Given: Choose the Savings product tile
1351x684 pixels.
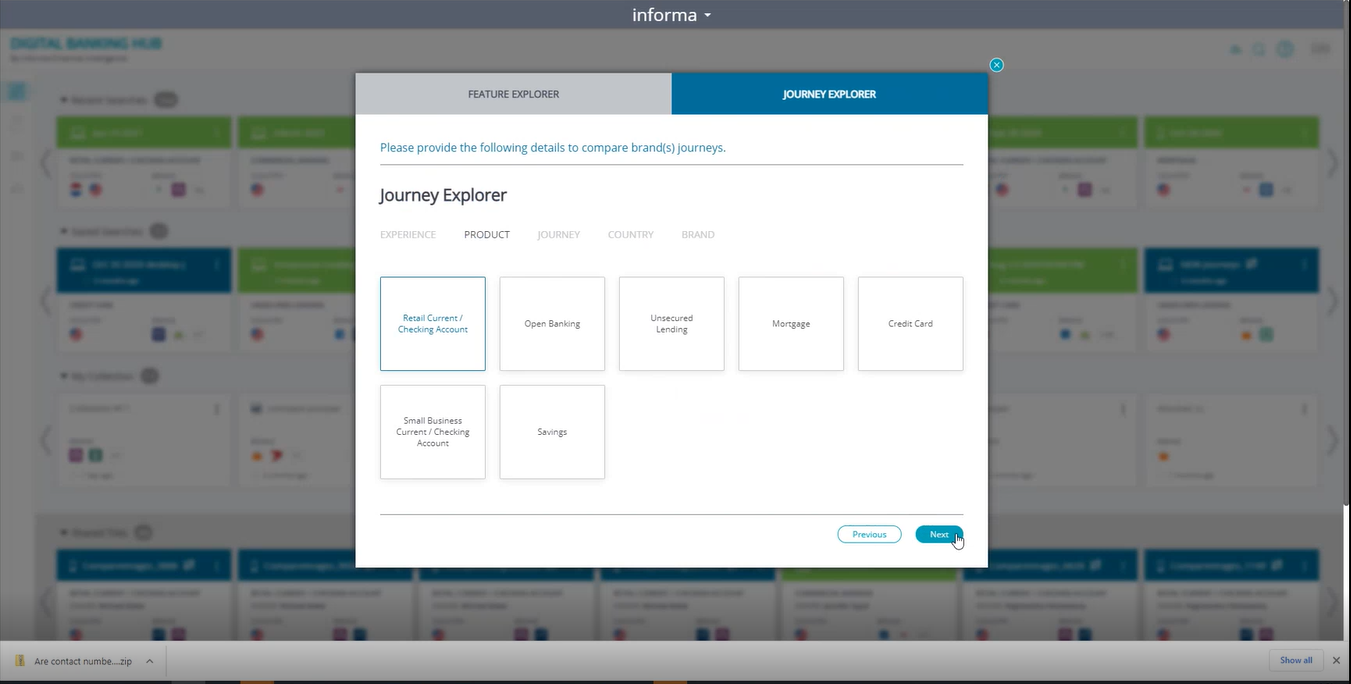Looking at the screenshot, I should (x=552, y=432).
